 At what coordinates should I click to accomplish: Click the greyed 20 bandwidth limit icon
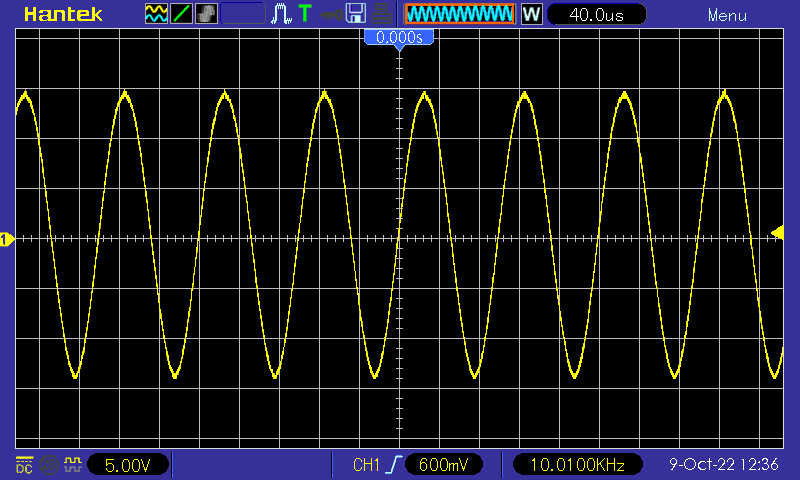pos(48,465)
